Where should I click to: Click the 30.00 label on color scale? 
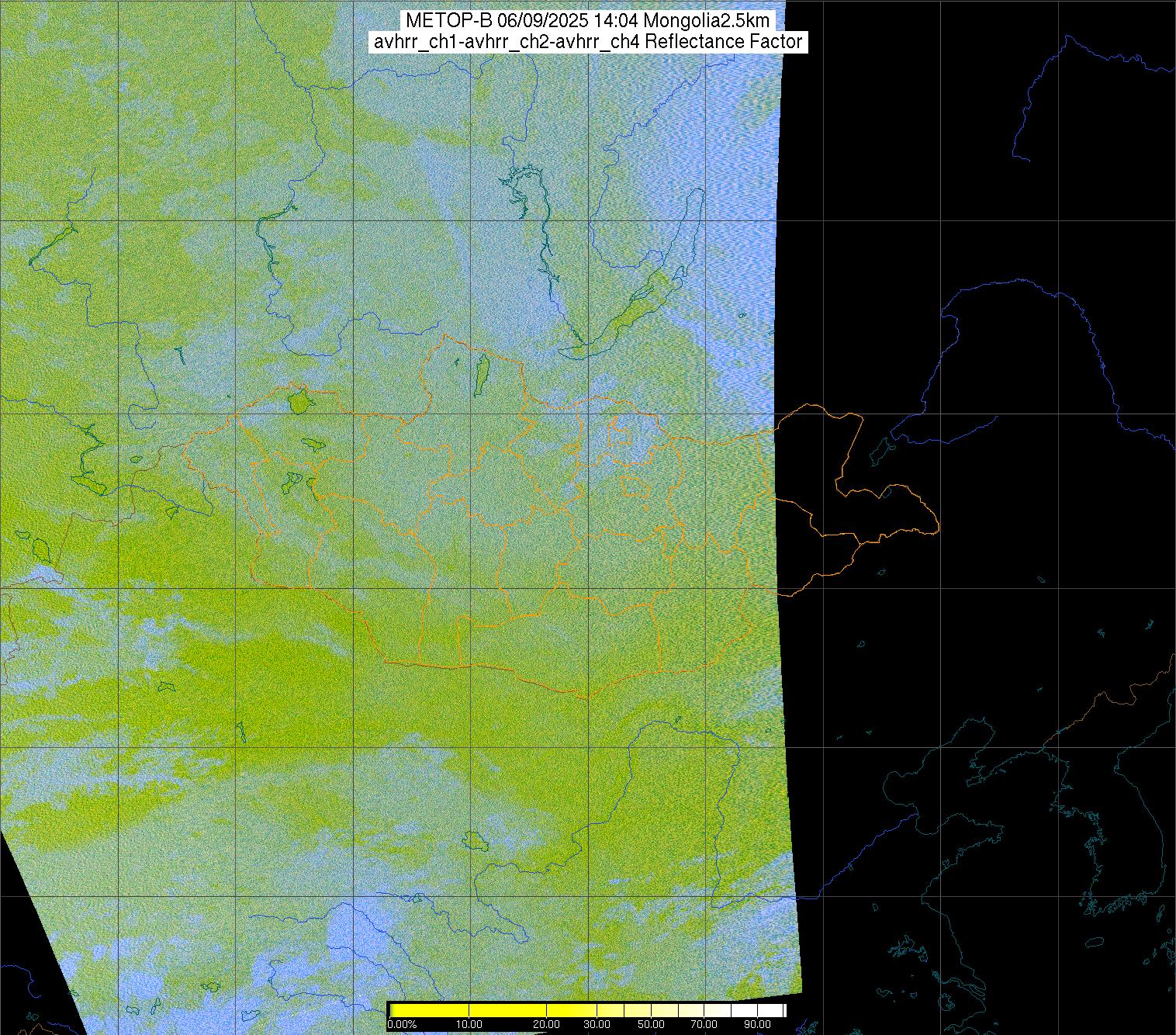coord(597,1026)
